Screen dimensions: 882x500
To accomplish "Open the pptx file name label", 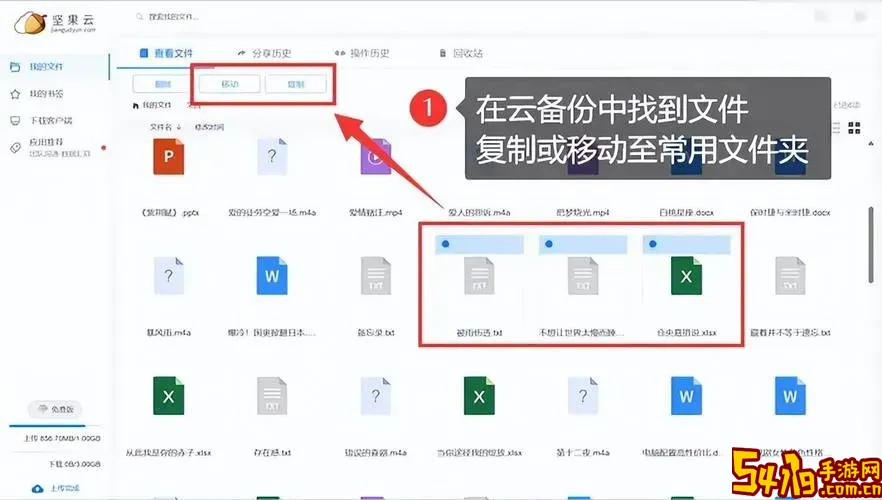I will 168,213.
